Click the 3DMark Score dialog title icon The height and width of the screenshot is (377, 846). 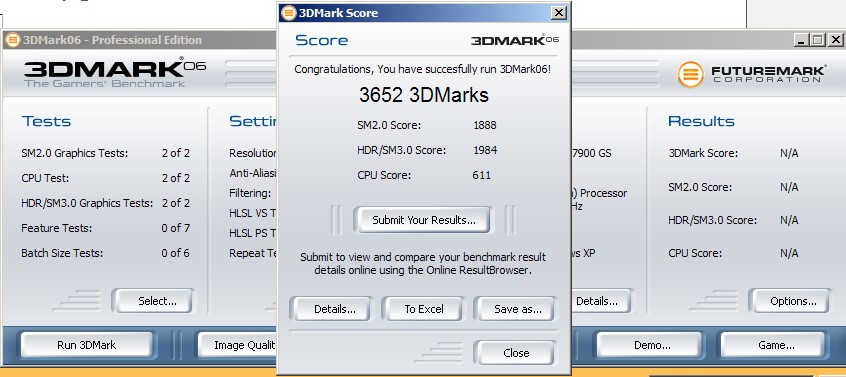click(x=289, y=12)
